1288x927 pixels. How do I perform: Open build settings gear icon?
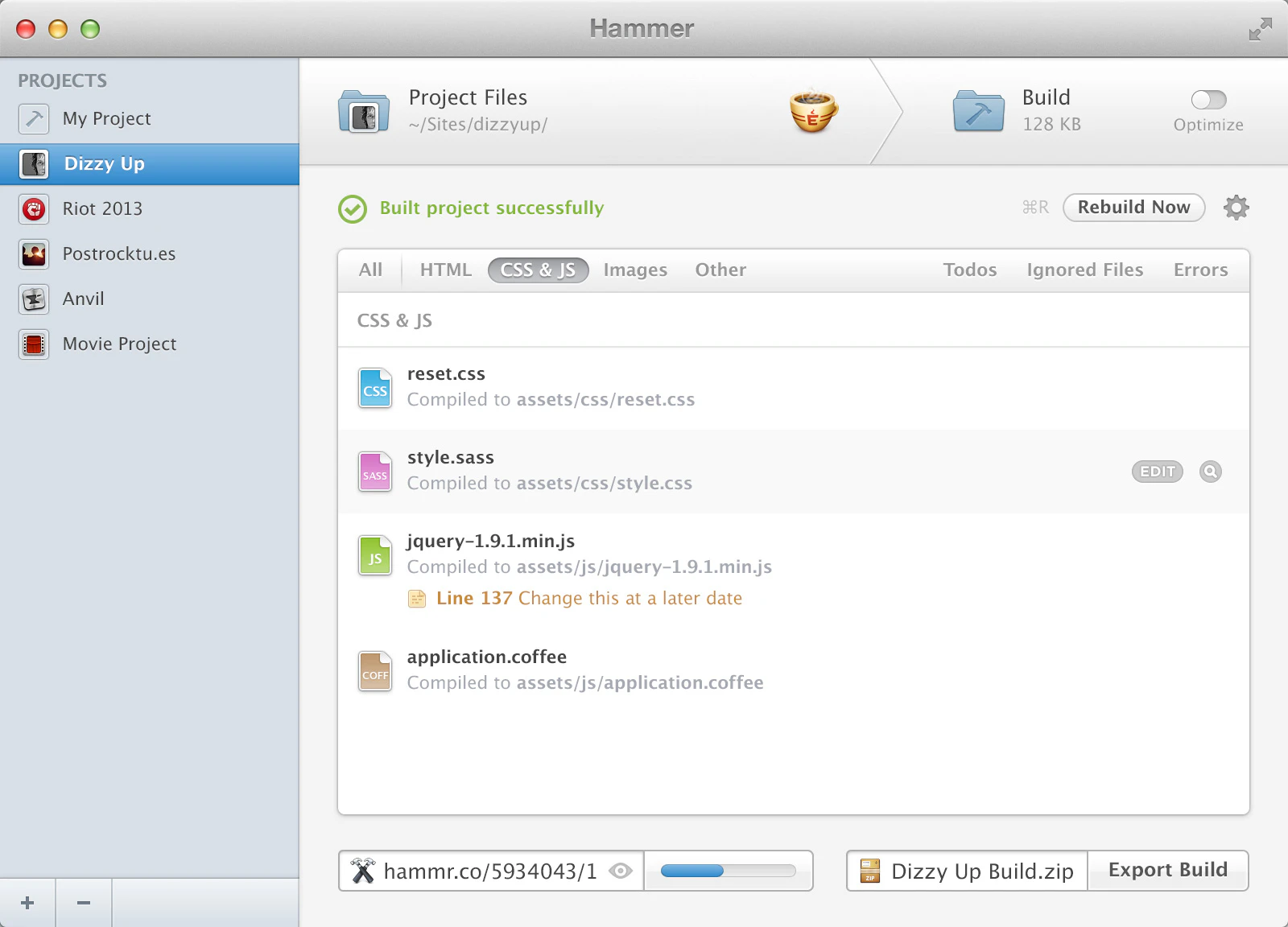[x=1236, y=208]
